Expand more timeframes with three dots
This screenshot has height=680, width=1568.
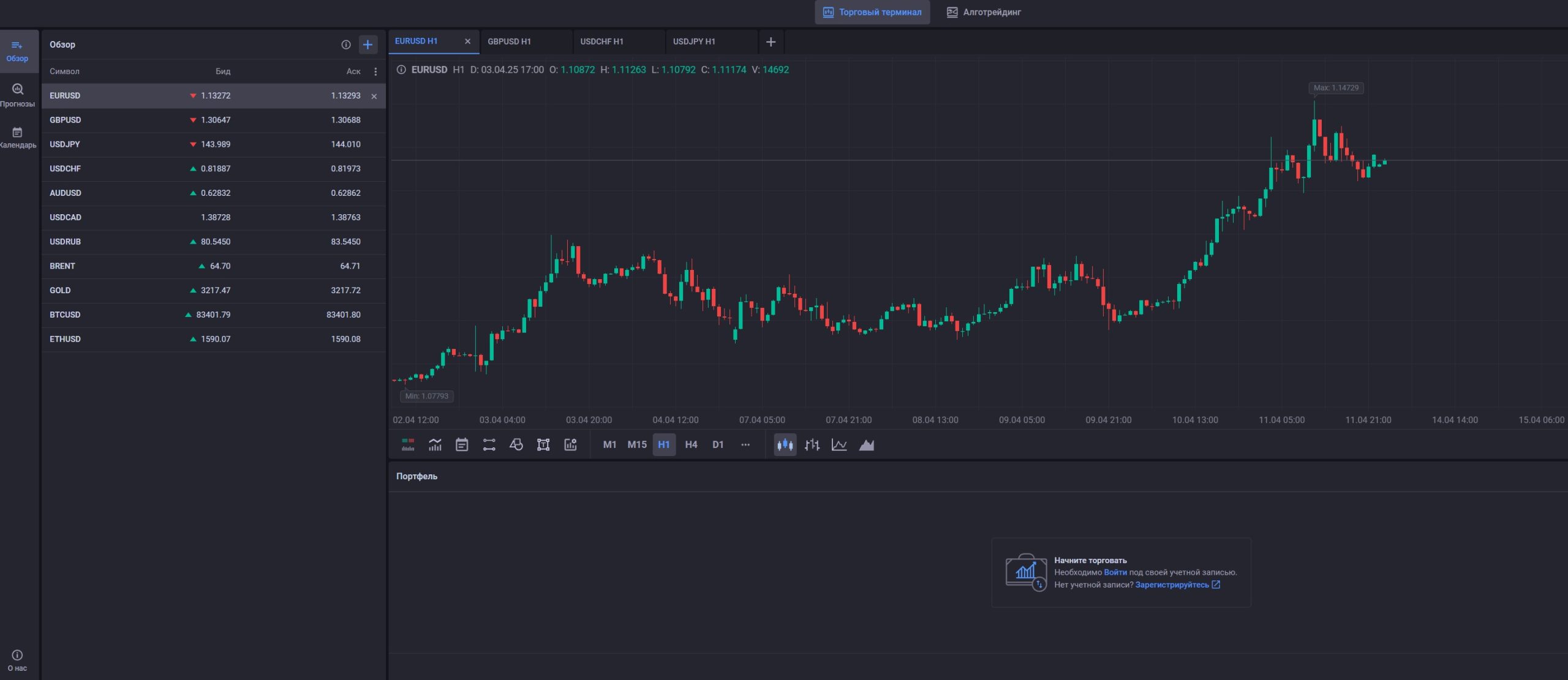tap(745, 445)
